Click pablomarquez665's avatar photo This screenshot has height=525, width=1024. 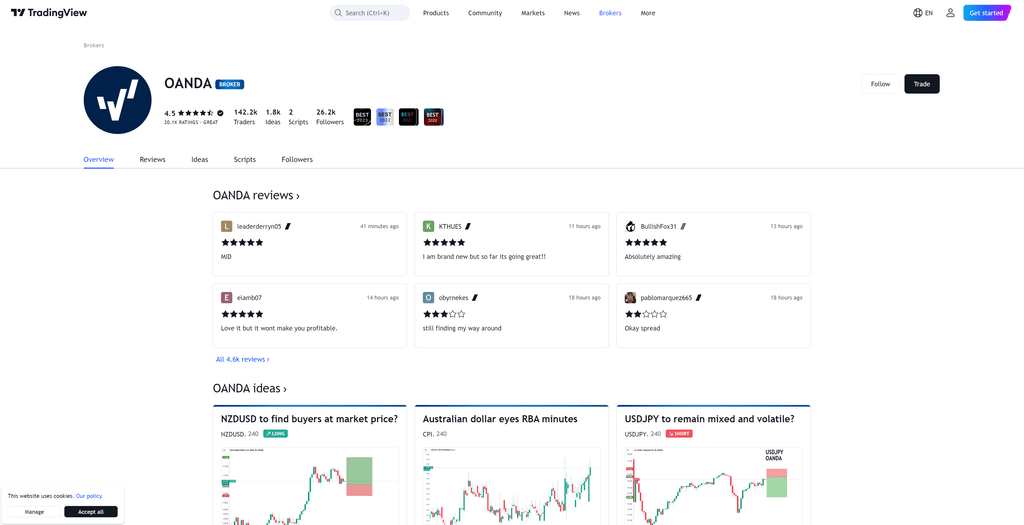tap(630, 298)
